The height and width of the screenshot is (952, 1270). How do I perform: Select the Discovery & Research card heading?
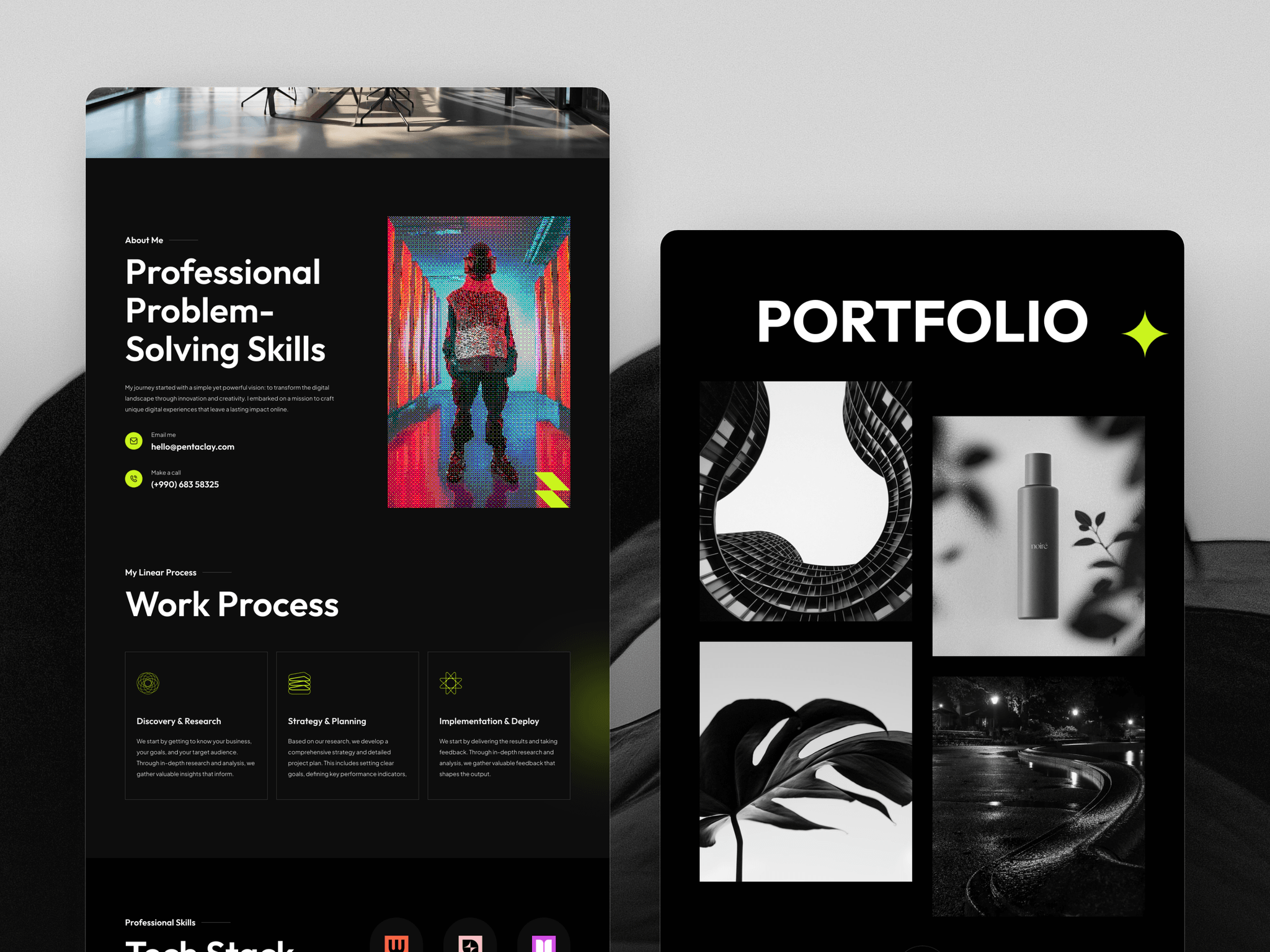pos(179,721)
